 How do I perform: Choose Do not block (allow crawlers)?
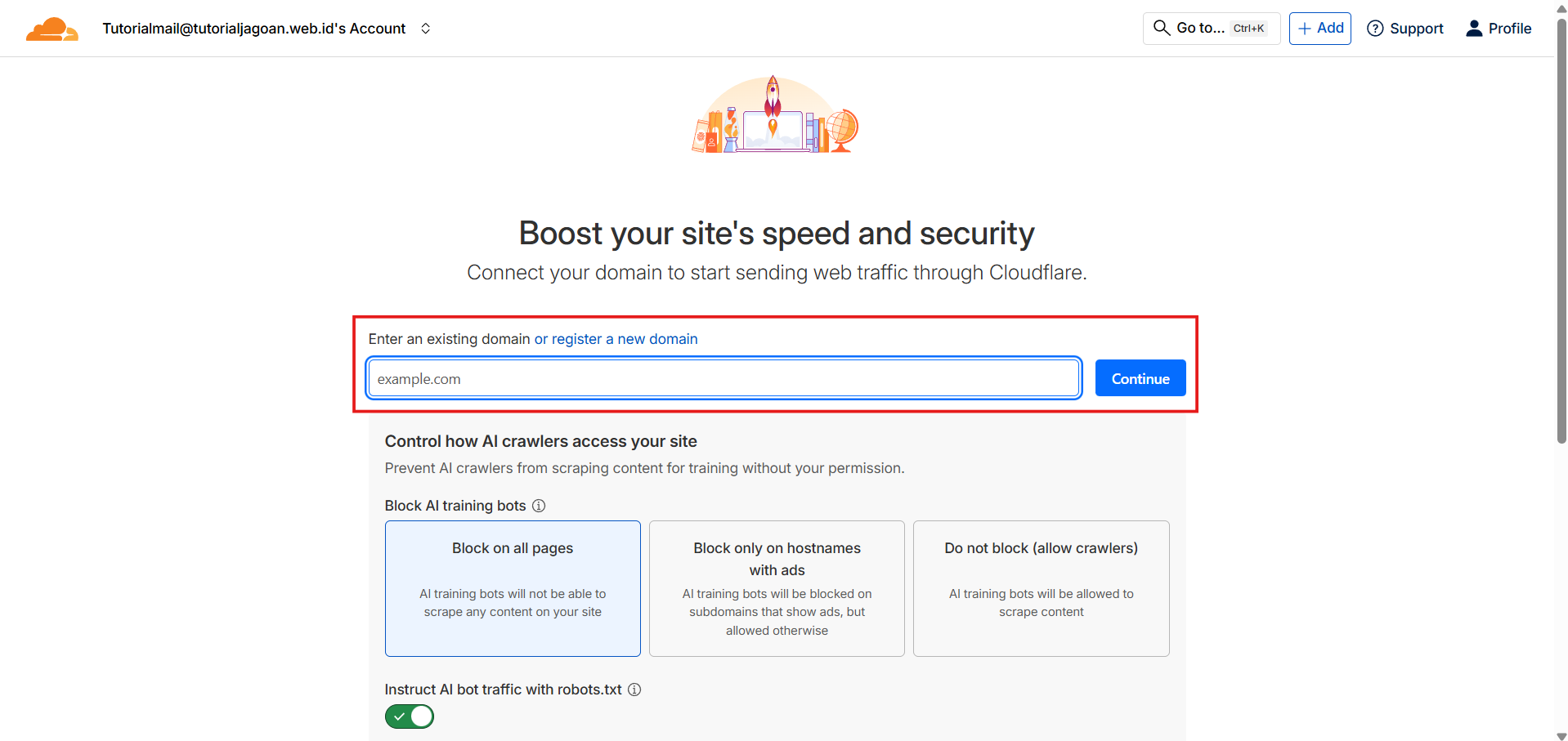click(1041, 588)
